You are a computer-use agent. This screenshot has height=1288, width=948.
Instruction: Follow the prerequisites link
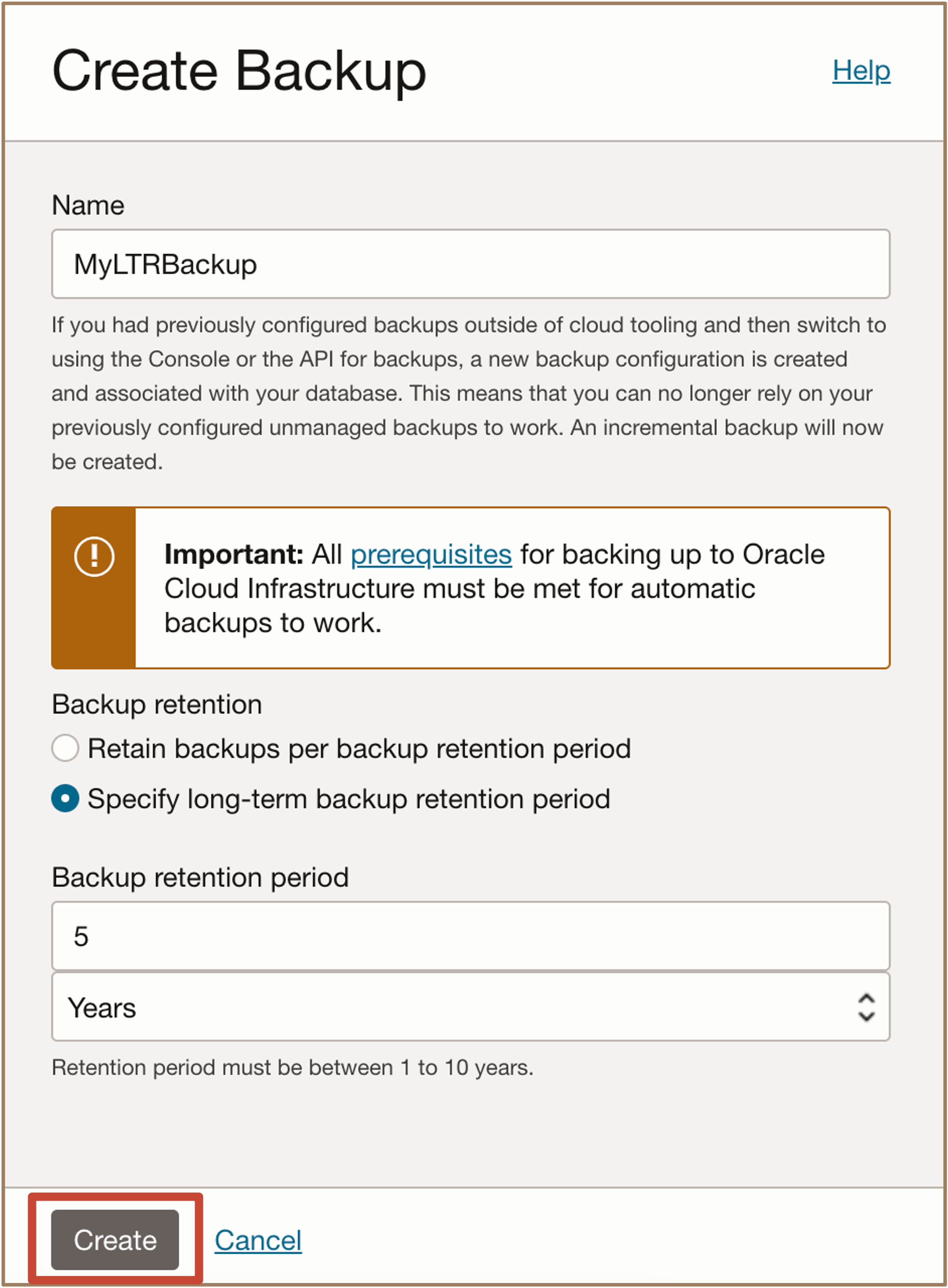[431, 555]
